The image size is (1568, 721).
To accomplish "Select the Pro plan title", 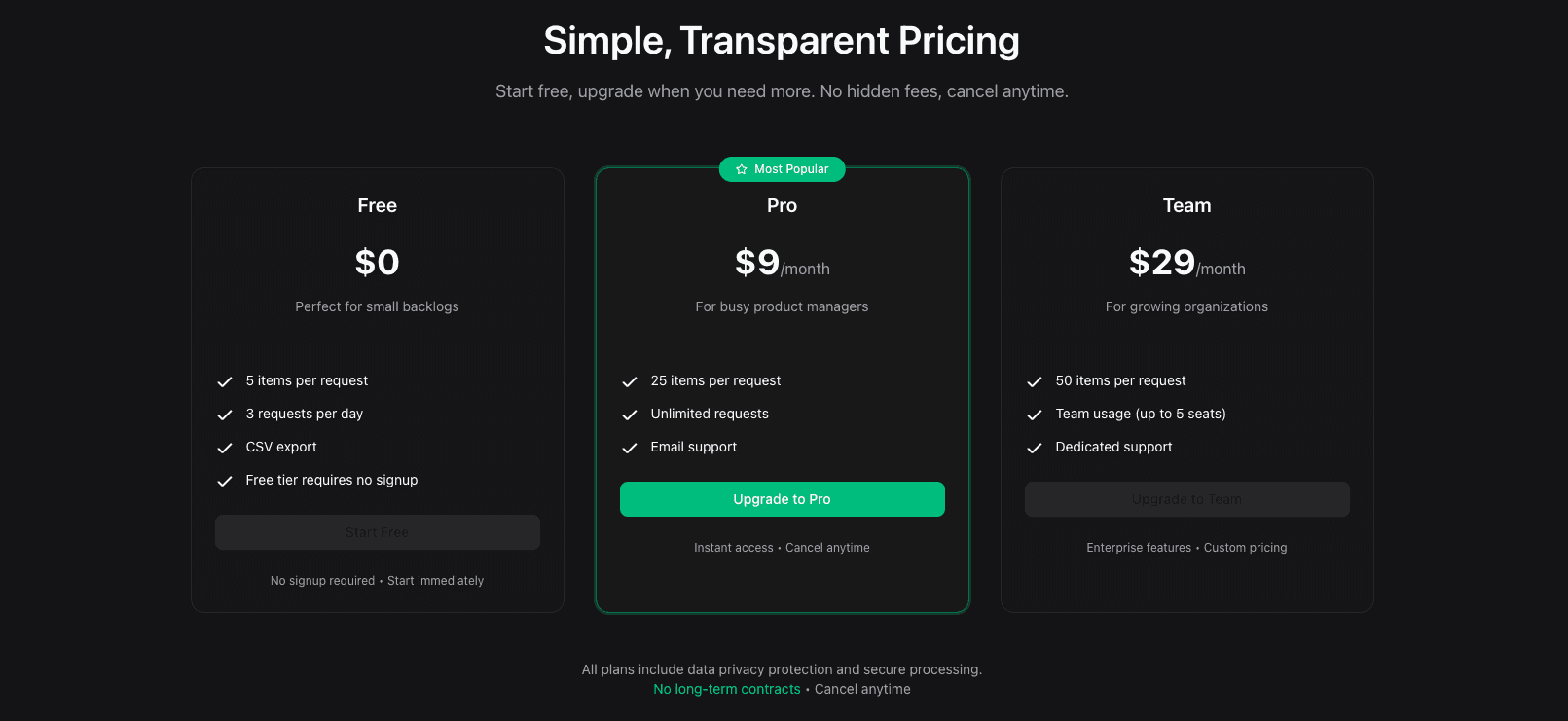I will click(782, 205).
